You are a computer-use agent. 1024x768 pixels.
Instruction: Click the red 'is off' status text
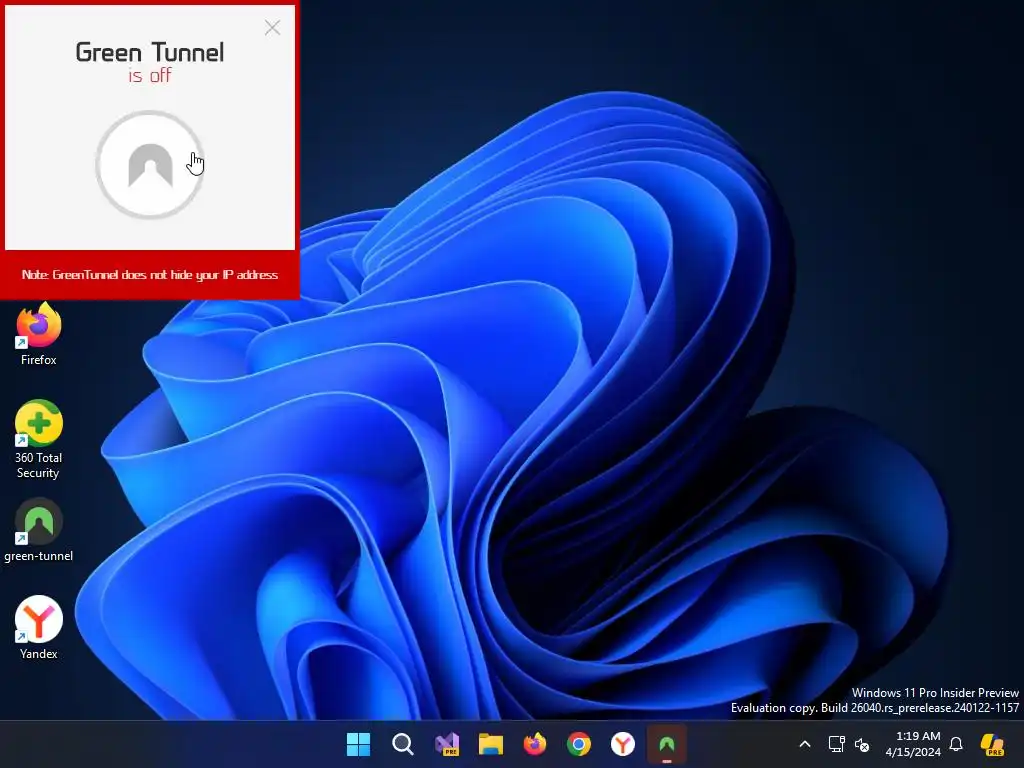pyautogui.click(x=150, y=76)
